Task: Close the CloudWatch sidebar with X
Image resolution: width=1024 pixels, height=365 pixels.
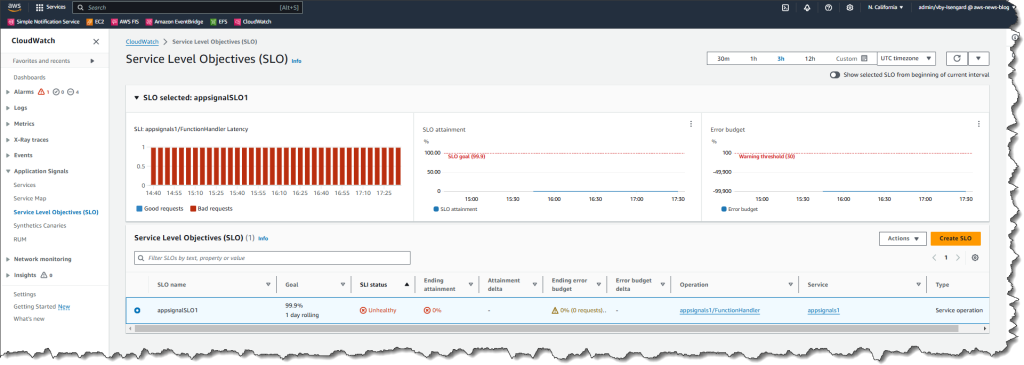Action: coord(96,41)
